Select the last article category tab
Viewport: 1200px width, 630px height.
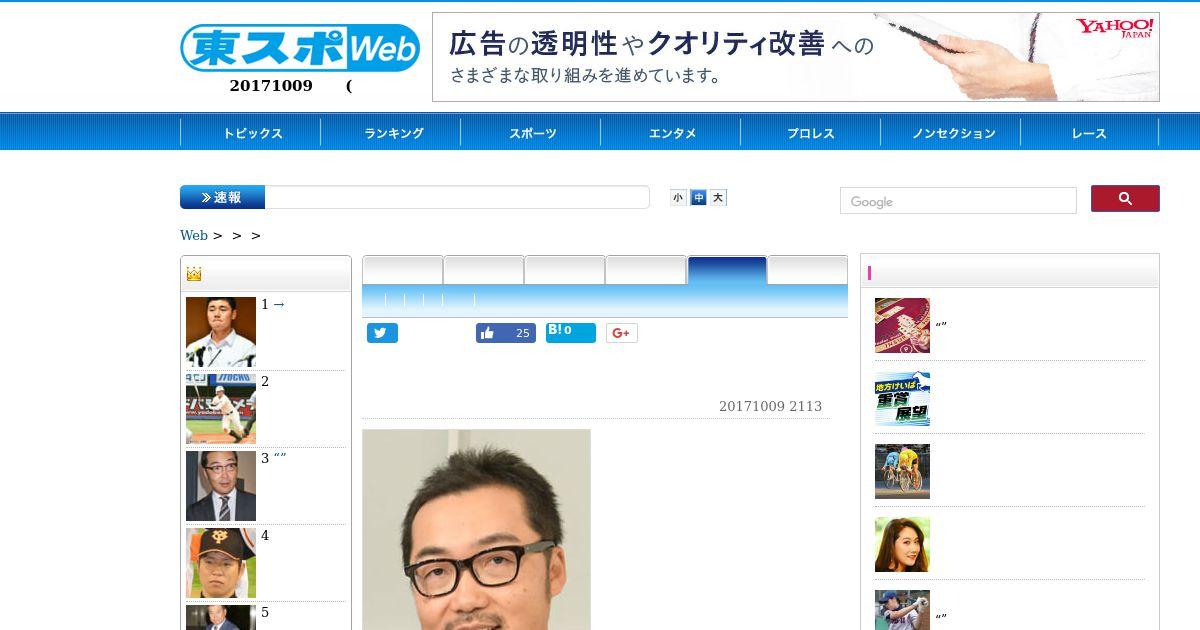tap(808, 271)
